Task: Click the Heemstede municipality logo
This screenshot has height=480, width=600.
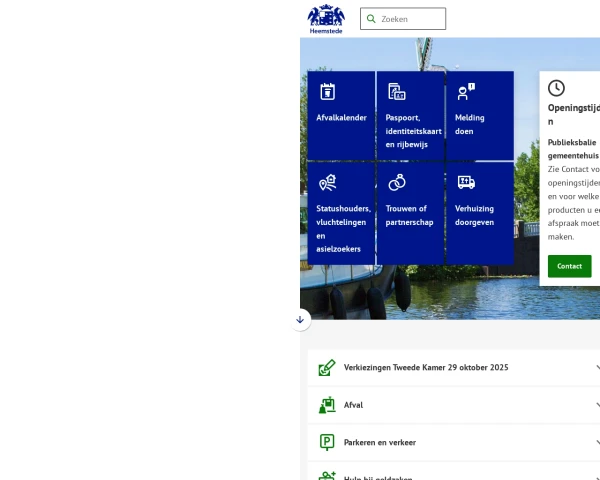Action: [326, 18]
